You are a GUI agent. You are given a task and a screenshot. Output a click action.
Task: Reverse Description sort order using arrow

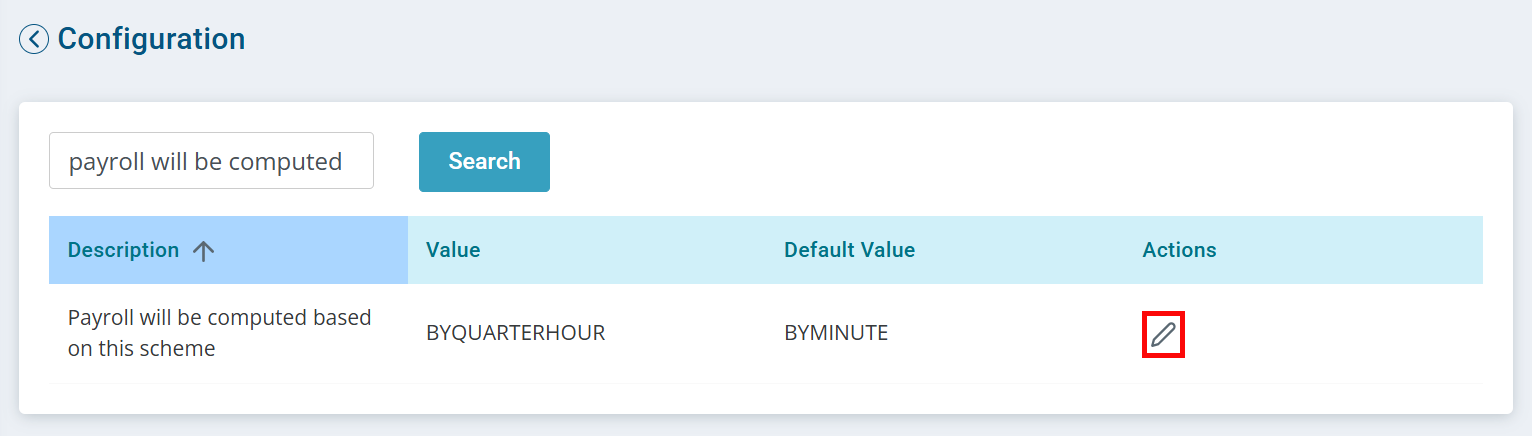click(203, 251)
